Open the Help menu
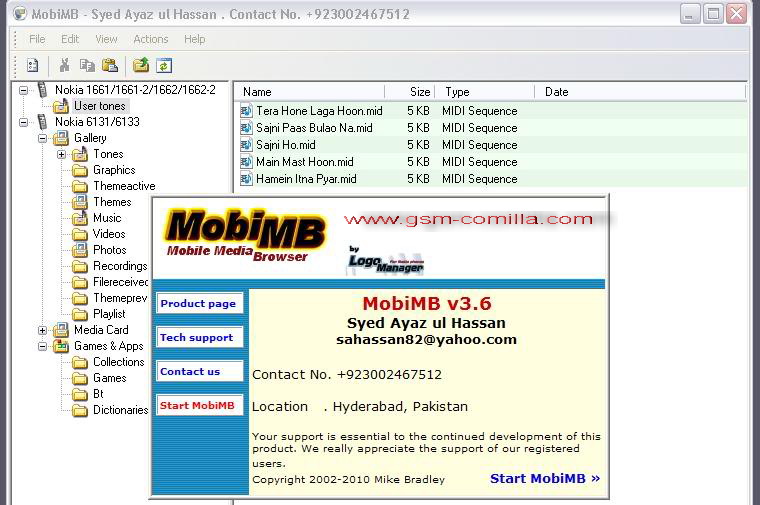The width and height of the screenshot is (760, 505). coord(194,39)
